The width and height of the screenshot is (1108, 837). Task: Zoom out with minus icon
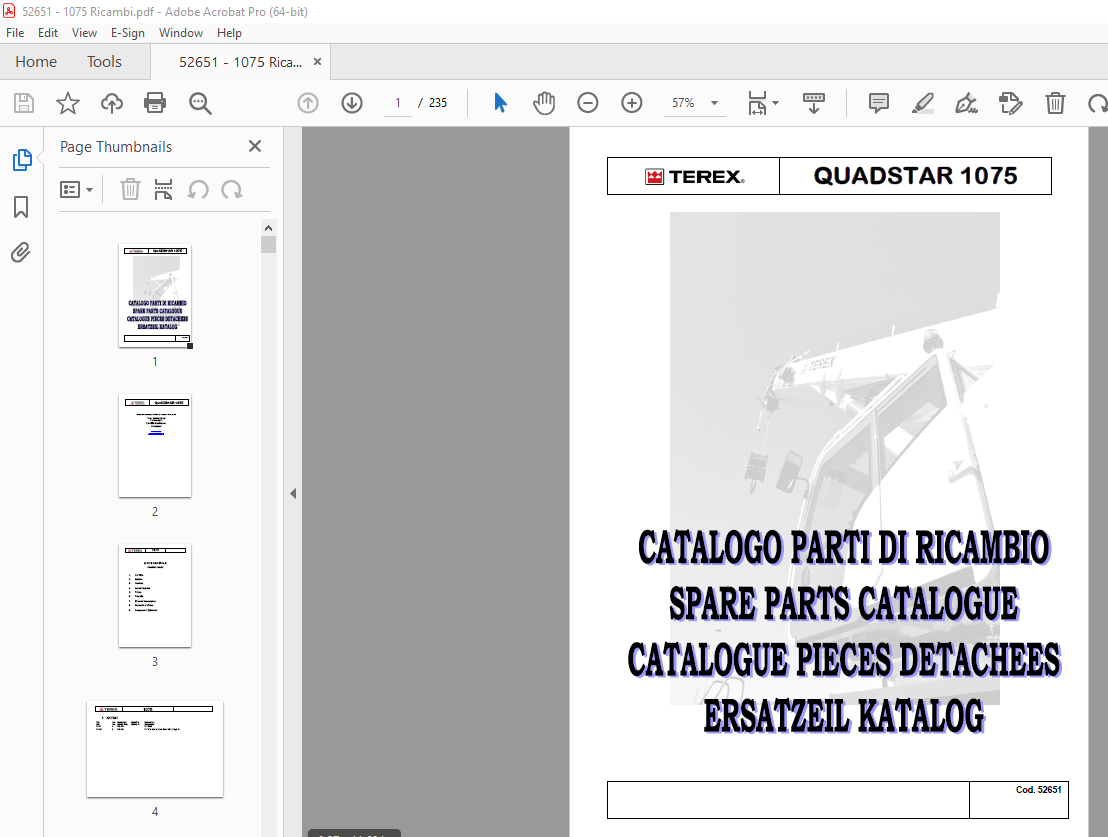click(x=588, y=103)
